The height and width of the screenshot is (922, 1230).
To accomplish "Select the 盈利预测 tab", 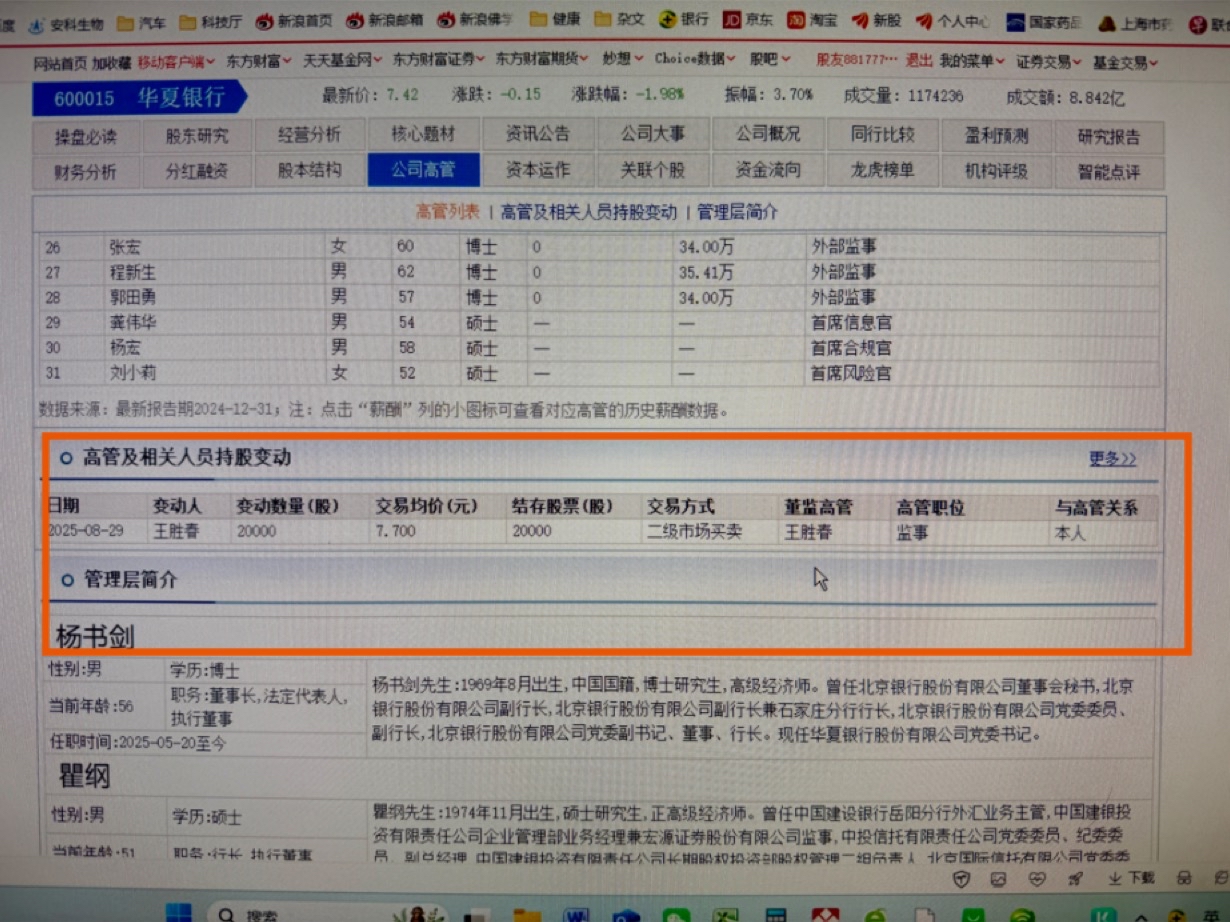I will point(996,135).
